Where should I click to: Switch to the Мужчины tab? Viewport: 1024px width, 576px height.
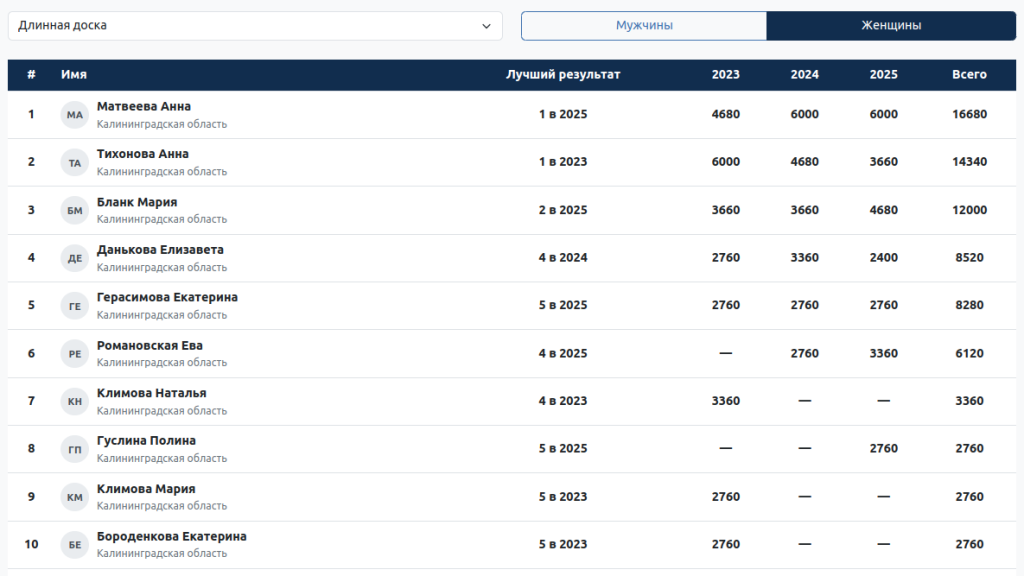[644, 26]
